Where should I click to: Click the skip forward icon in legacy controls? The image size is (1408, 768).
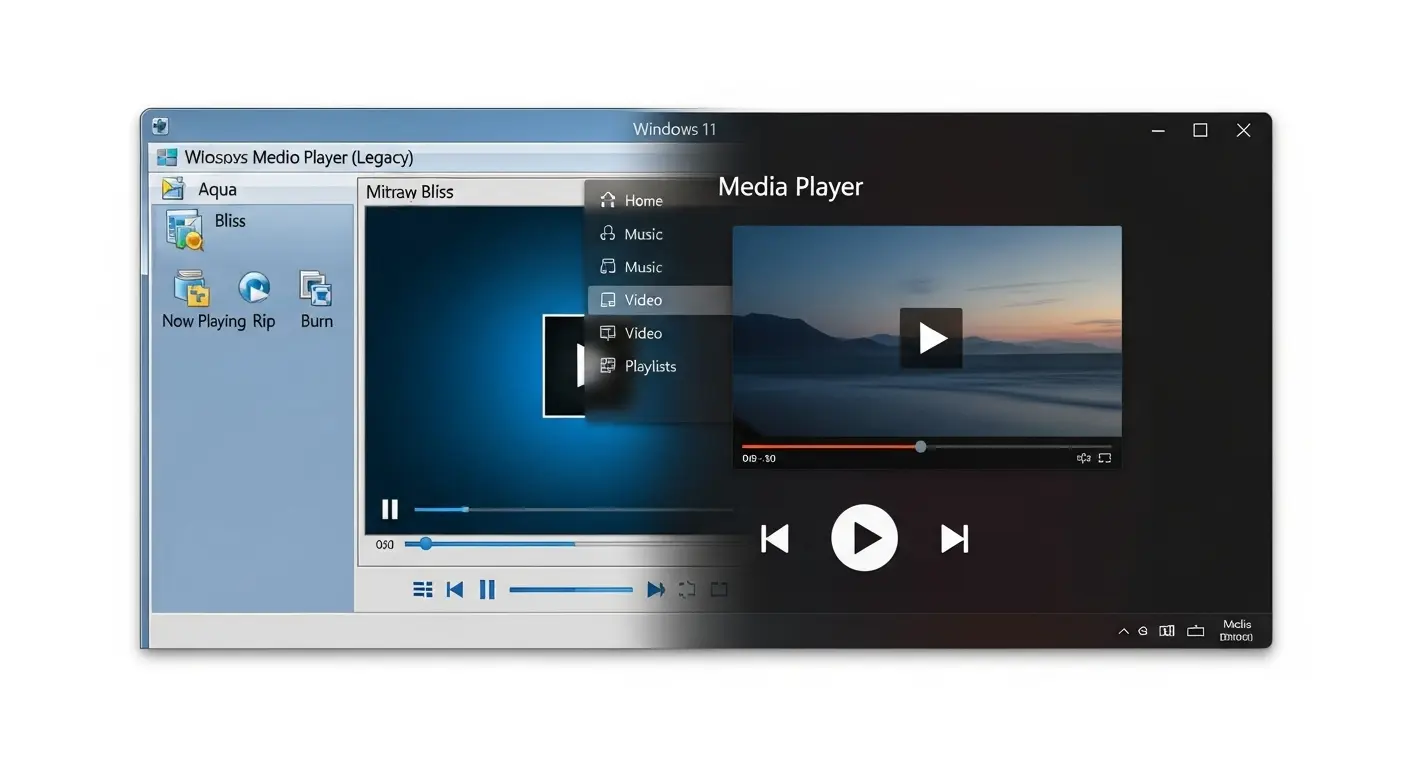click(657, 589)
